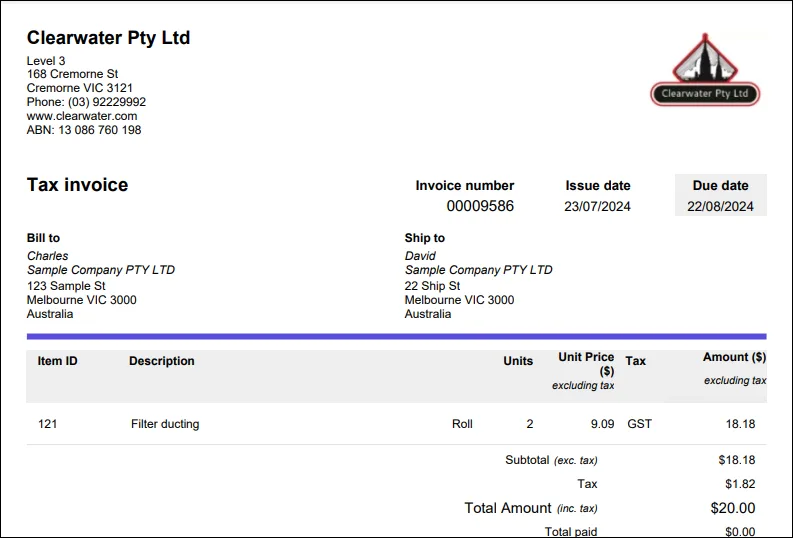Click the GST tax code cell

click(x=639, y=424)
